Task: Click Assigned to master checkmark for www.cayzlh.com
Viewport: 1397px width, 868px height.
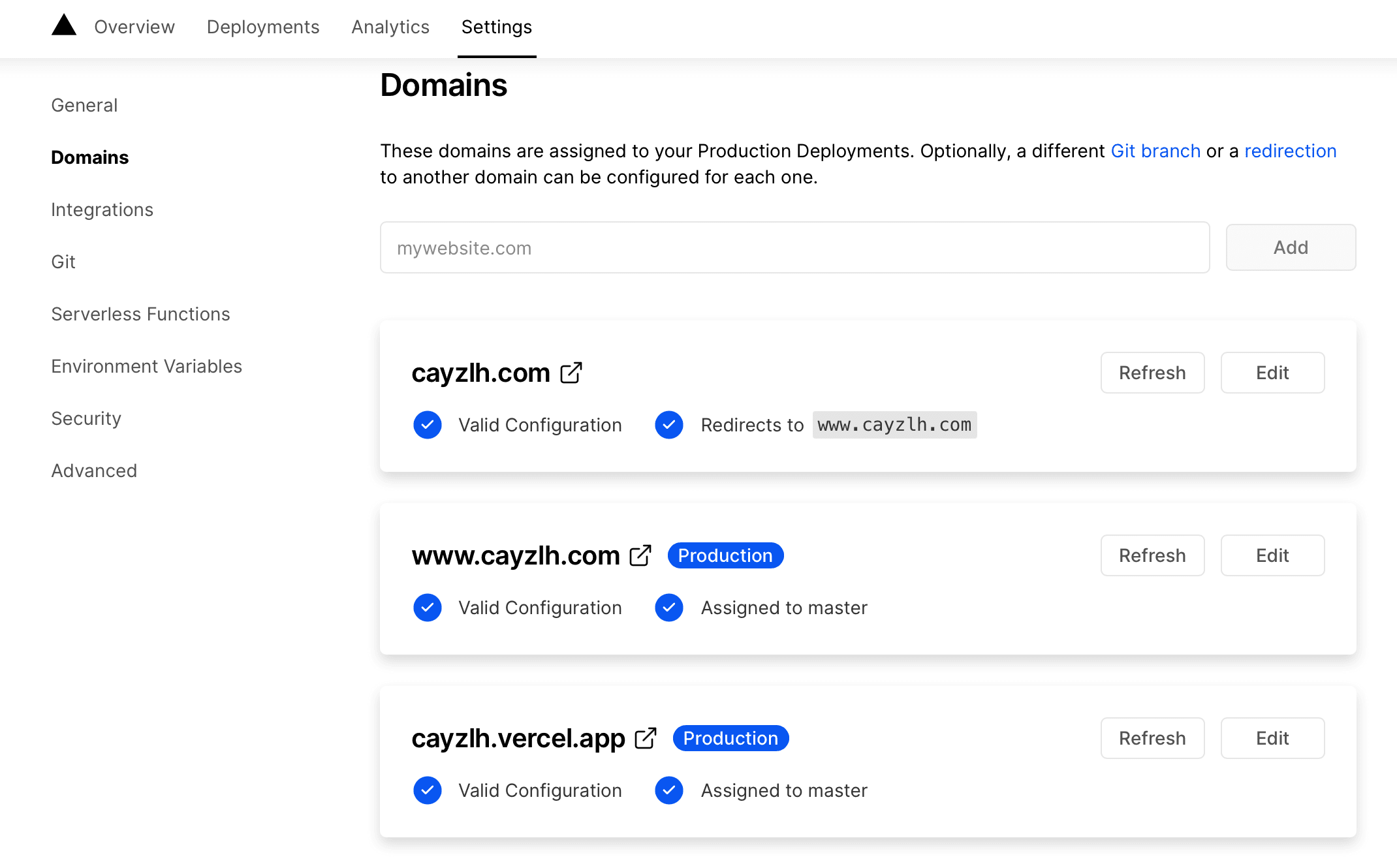Action: click(669, 608)
